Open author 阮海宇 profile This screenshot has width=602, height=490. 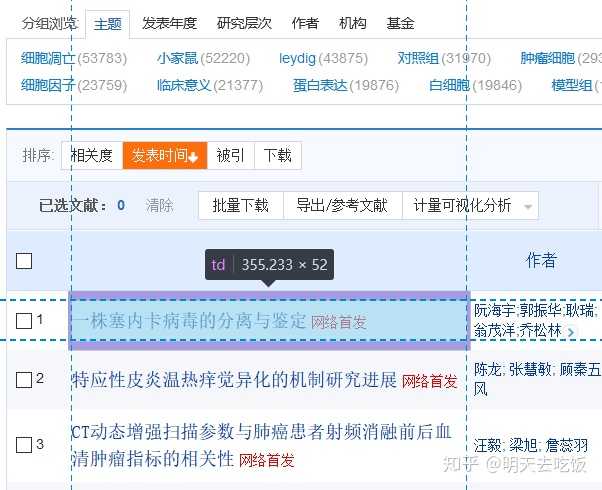click(494, 311)
